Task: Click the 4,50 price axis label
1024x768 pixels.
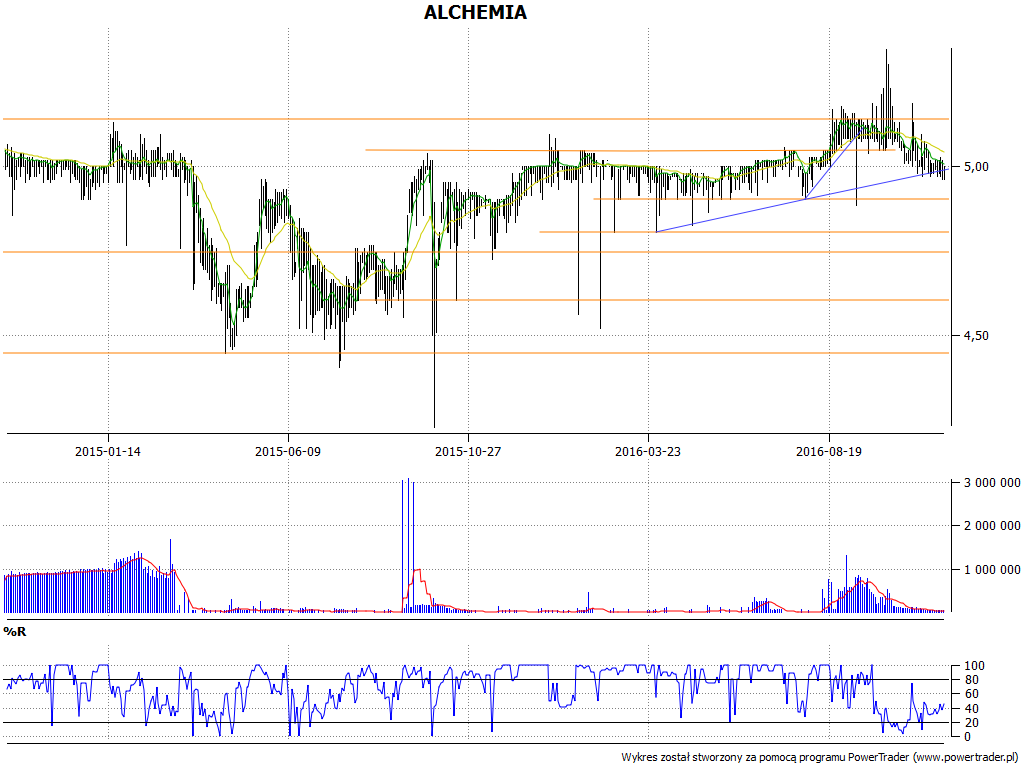Action: point(976,336)
